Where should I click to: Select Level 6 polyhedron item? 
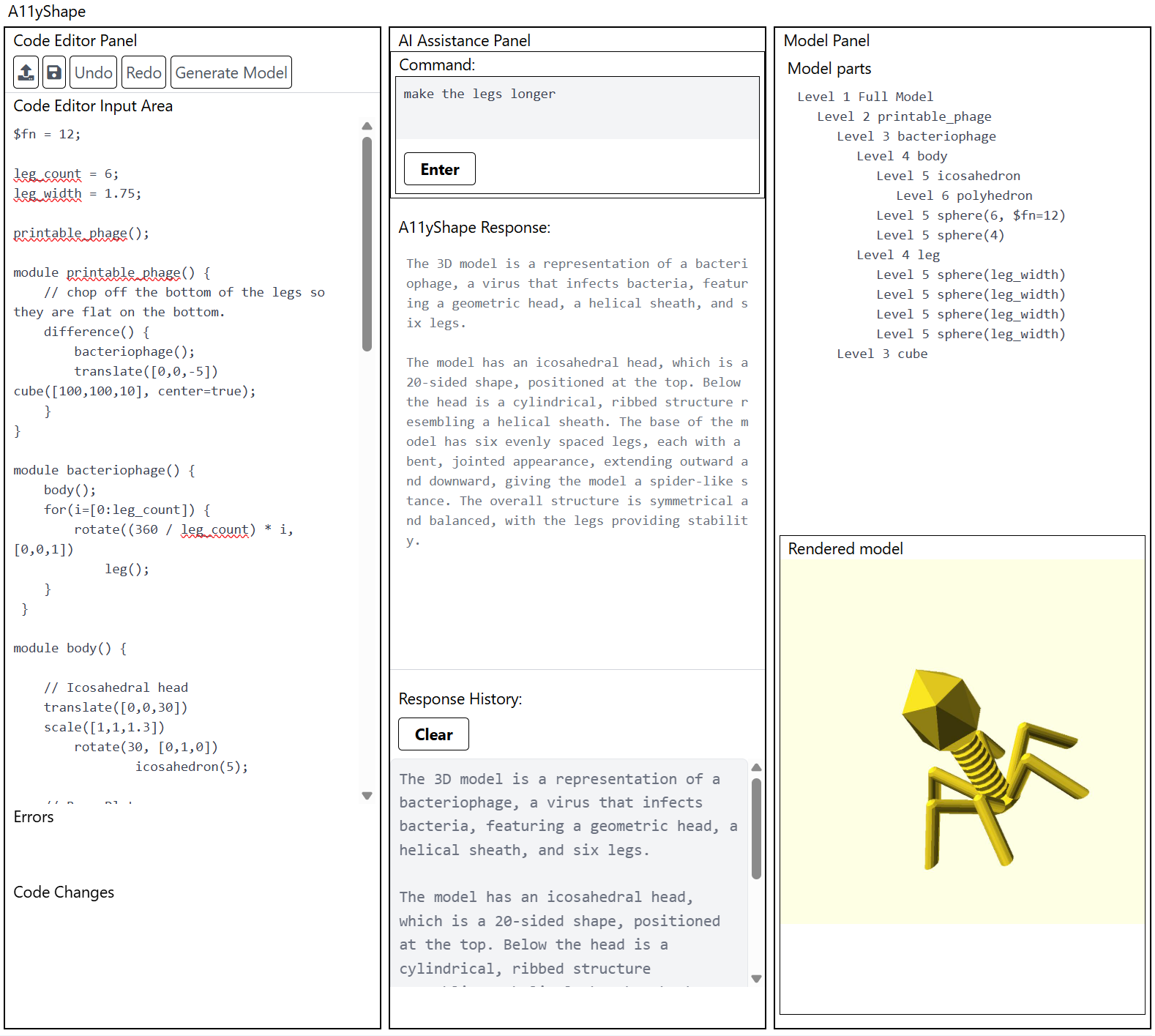(x=964, y=195)
